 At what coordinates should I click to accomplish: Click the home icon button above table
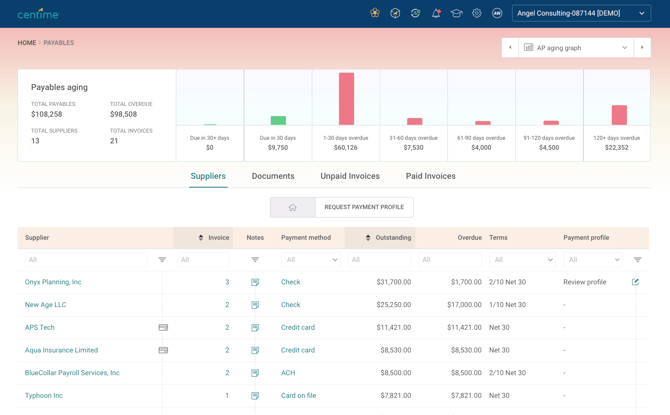(293, 207)
